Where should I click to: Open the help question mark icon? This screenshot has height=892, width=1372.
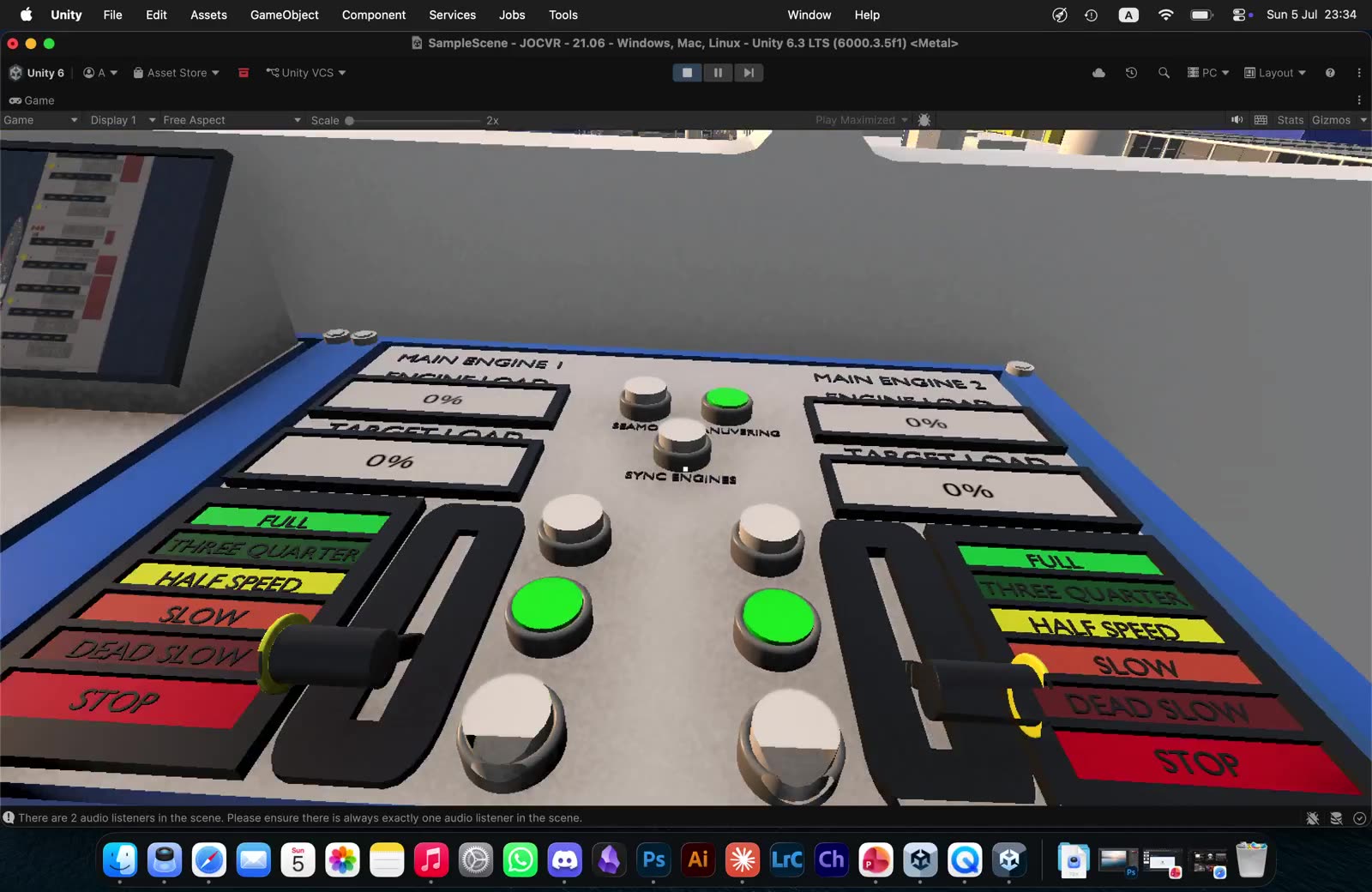(x=1330, y=73)
